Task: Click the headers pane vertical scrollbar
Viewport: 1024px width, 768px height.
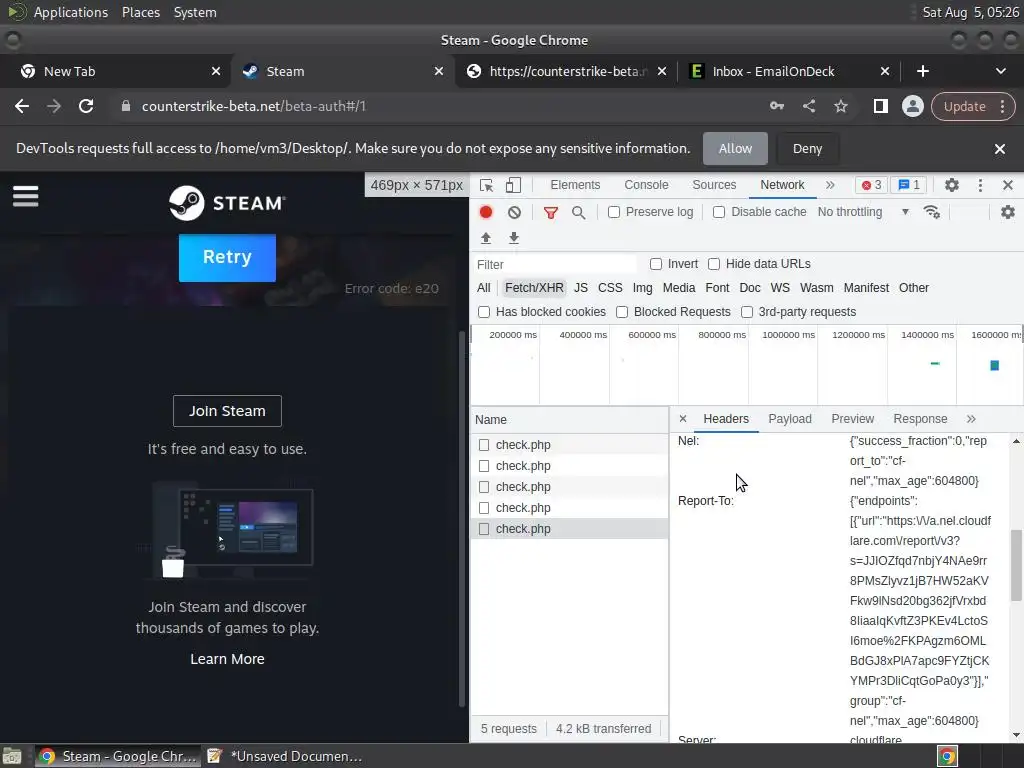Action: coord(1016,564)
